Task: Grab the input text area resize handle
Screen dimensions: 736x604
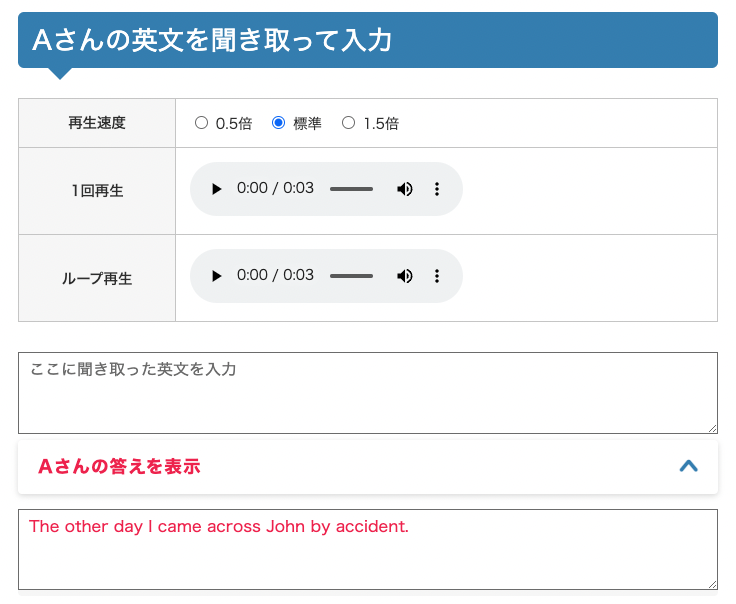Action: (x=713, y=428)
